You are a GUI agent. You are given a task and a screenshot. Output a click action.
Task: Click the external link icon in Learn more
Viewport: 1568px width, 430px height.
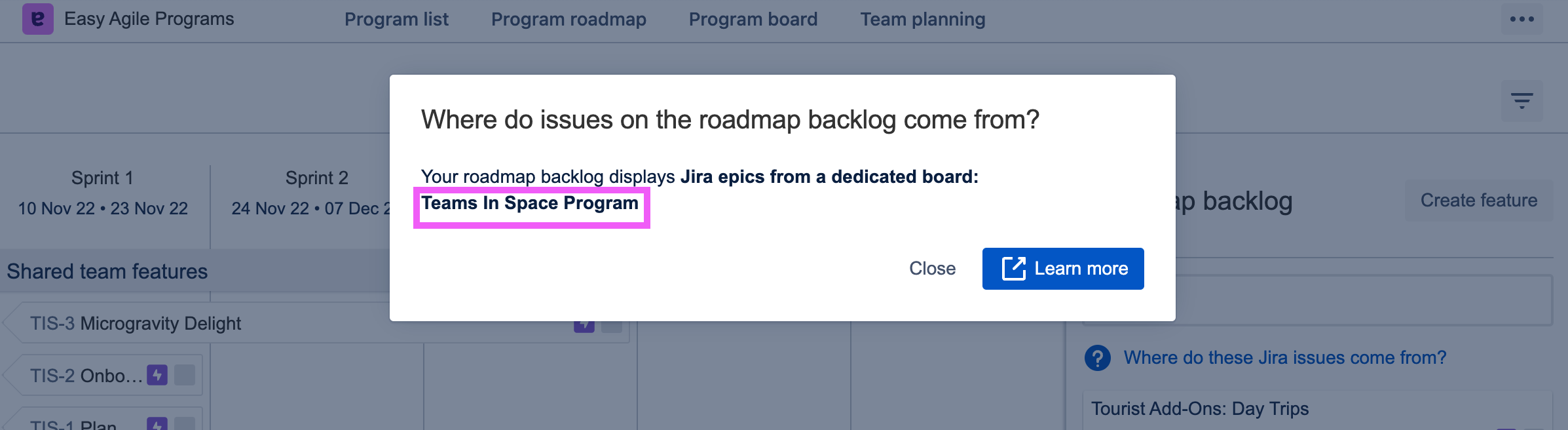point(1013,269)
